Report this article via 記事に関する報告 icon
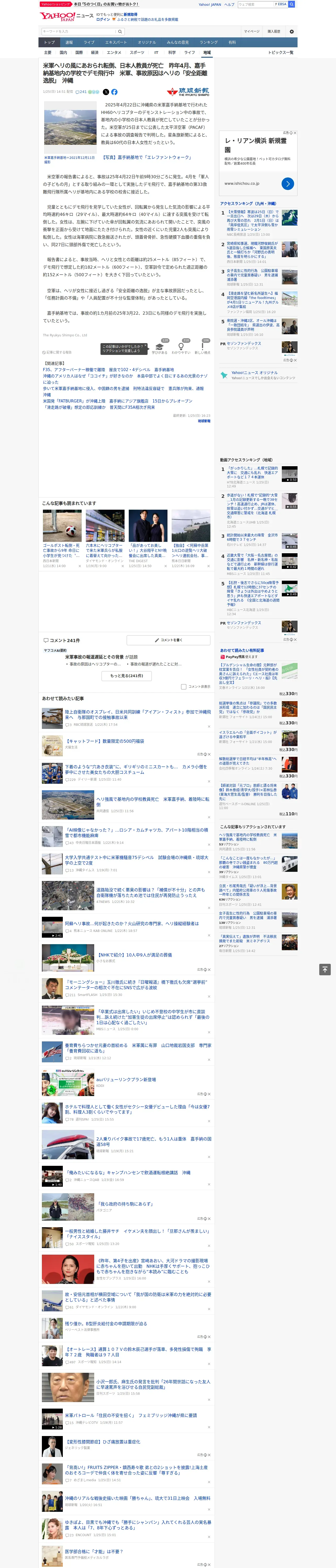Viewport: 336px width, 1568px height. [x=57, y=353]
